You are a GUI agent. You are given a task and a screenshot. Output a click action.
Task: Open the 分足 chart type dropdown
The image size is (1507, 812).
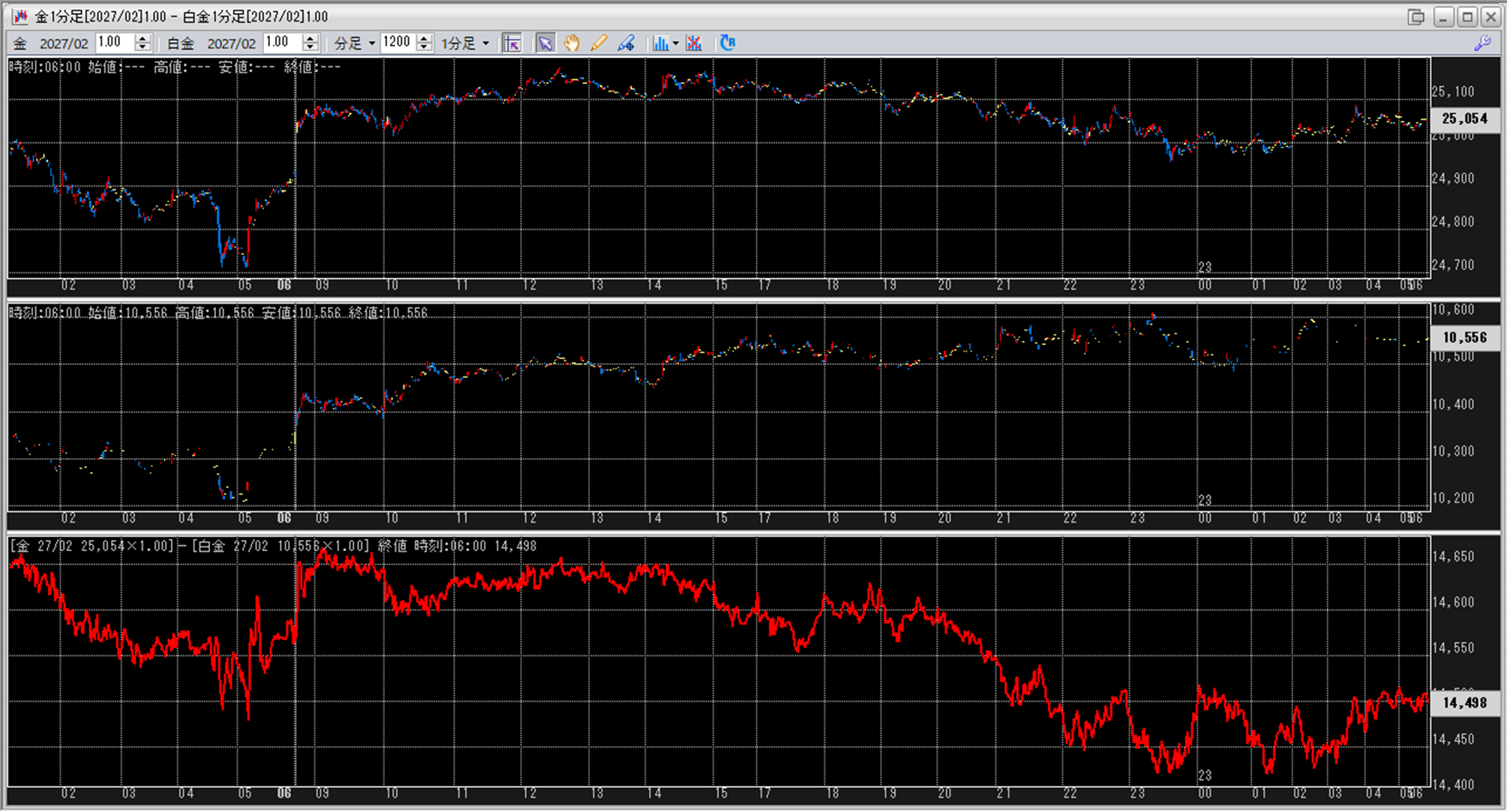coord(355,43)
